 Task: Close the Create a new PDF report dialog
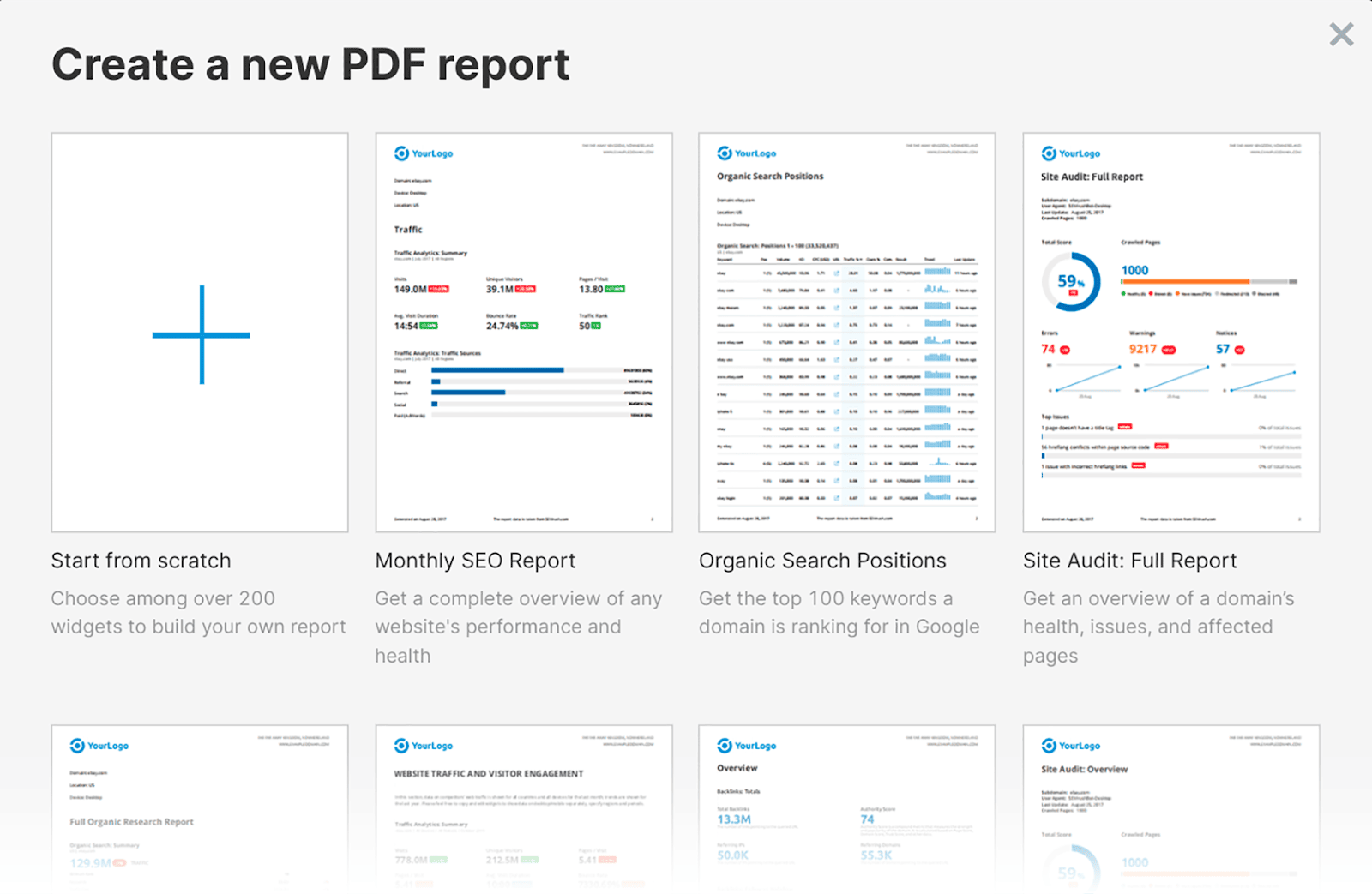1341,34
